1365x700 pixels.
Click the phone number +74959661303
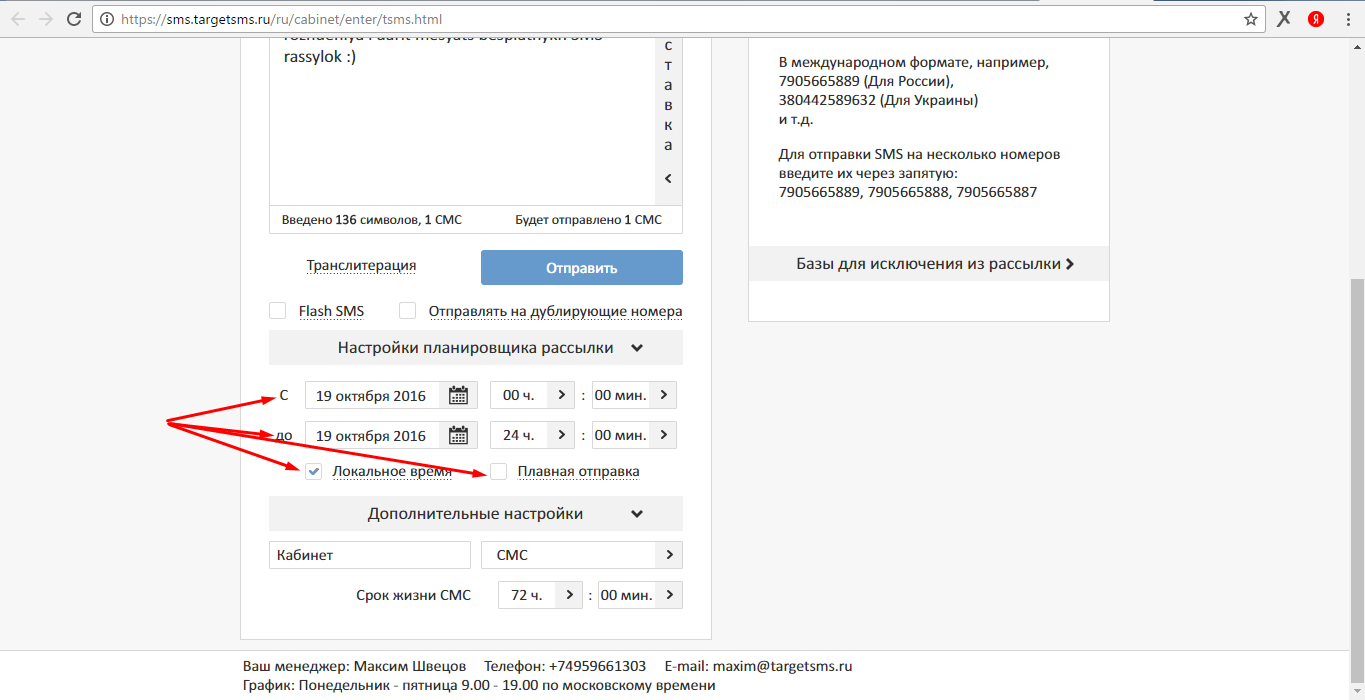[x=597, y=666]
